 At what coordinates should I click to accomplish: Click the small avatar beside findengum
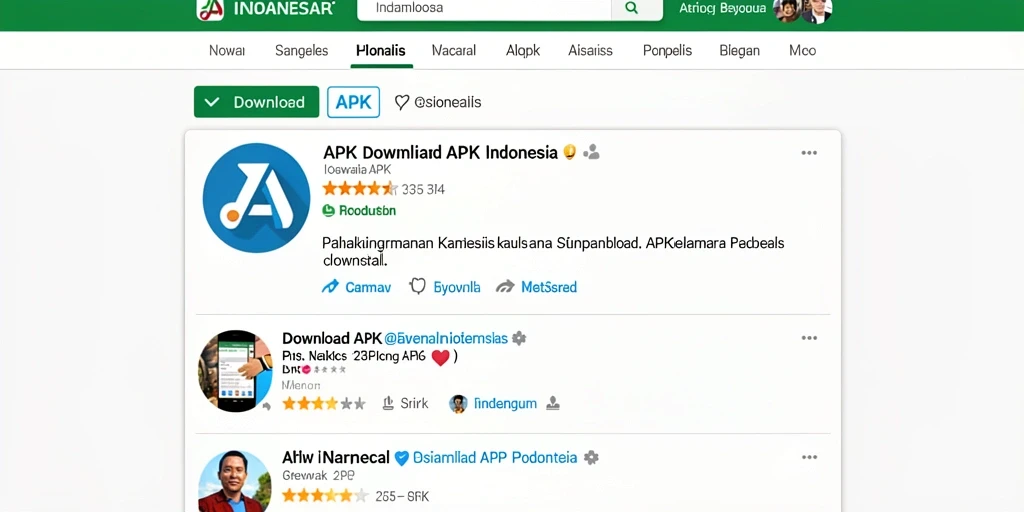point(458,404)
